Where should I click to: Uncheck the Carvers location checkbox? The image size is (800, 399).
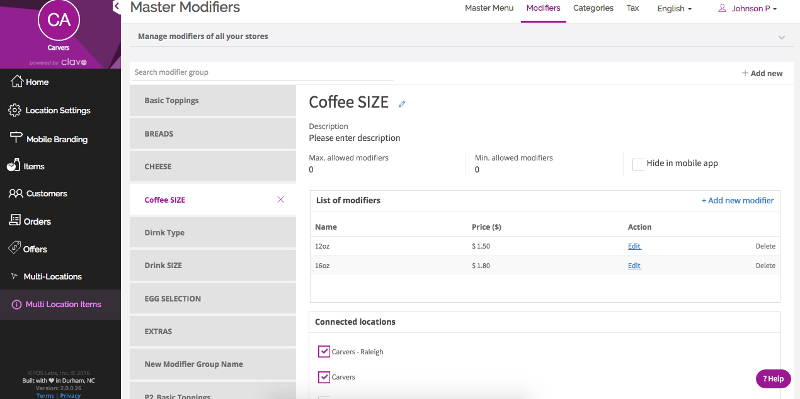pos(323,377)
